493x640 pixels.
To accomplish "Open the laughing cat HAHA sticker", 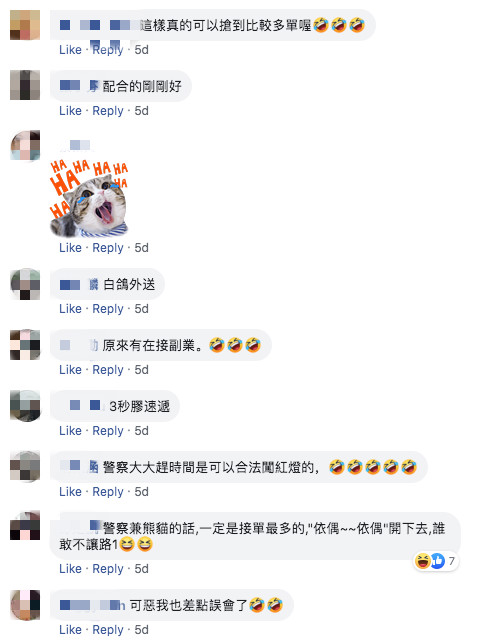I will pos(89,198).
